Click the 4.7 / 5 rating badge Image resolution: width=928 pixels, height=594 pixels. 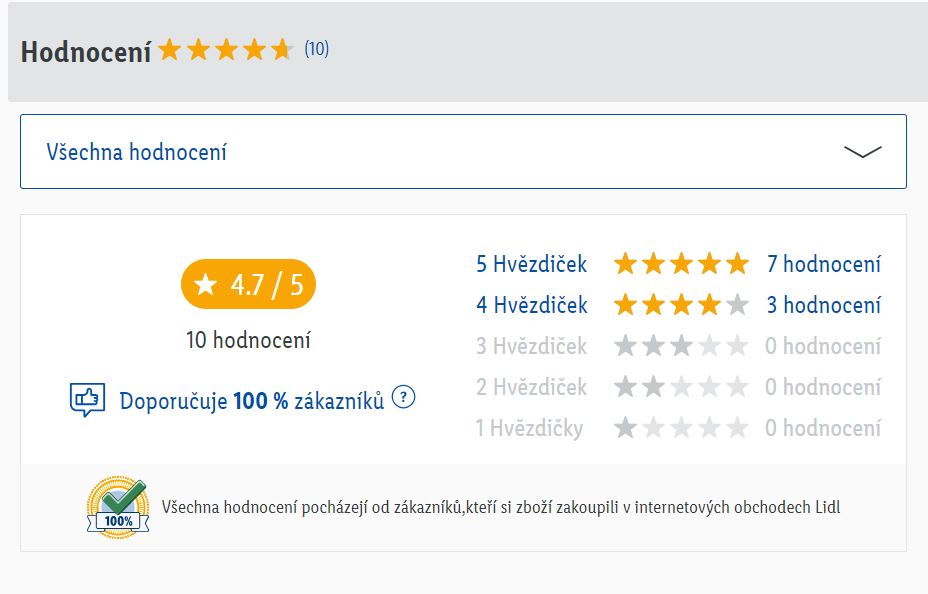[248, 285]
